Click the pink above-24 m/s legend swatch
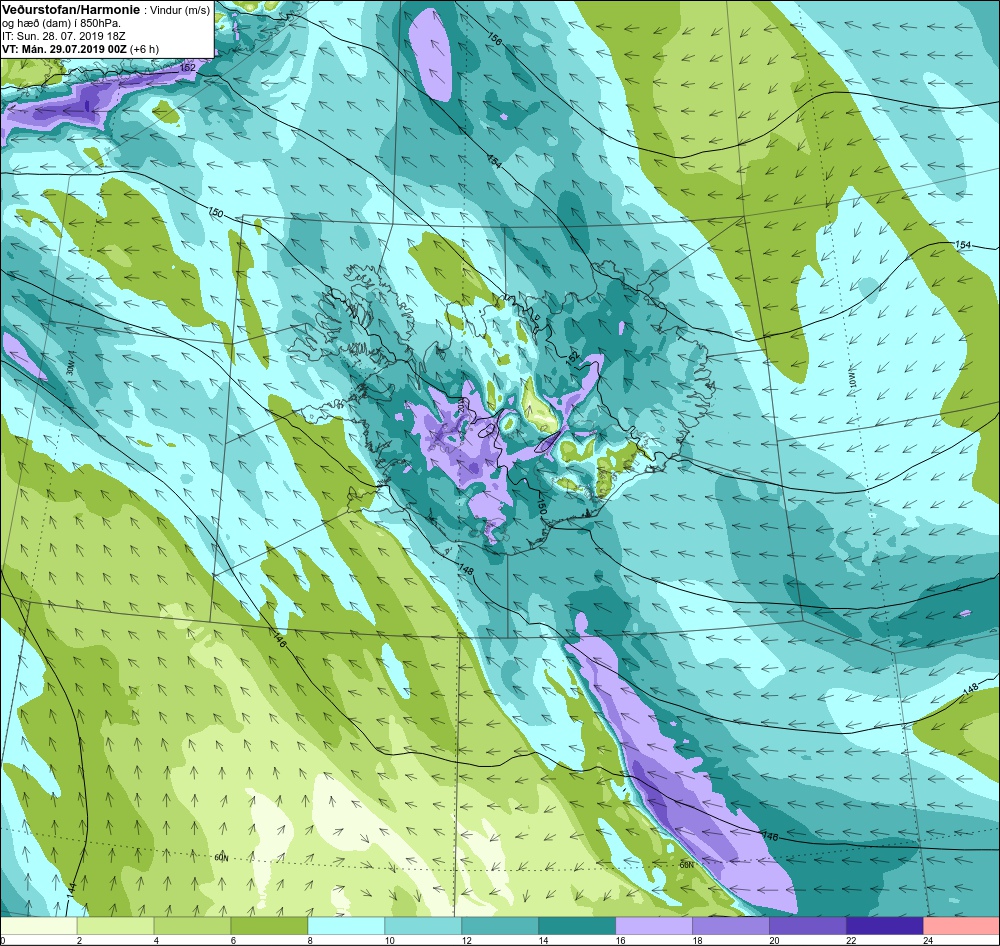The width and height of the screenshot is (1000, 946). click(x=961, y=926)
